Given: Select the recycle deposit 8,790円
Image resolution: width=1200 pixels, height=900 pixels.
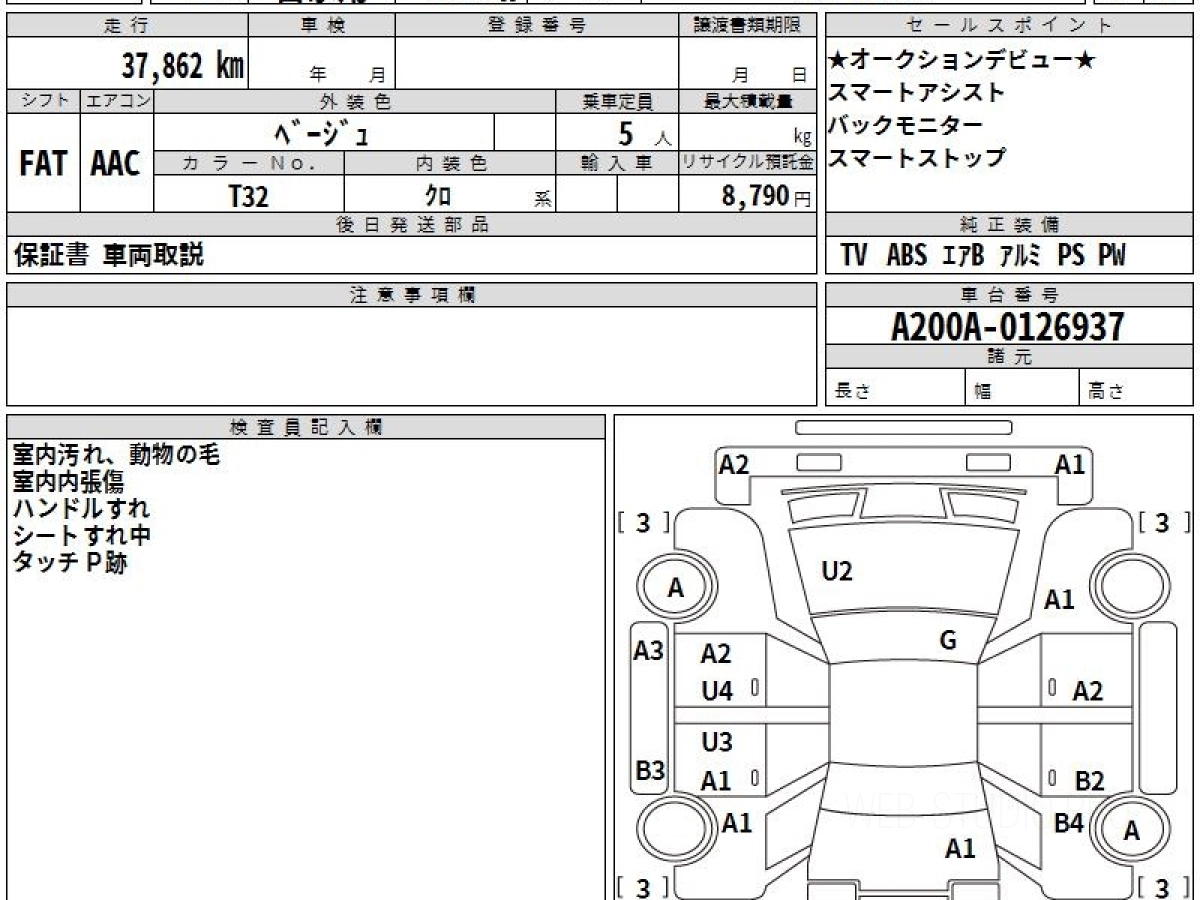Looking at the screenshot, I should click(767, 196).
